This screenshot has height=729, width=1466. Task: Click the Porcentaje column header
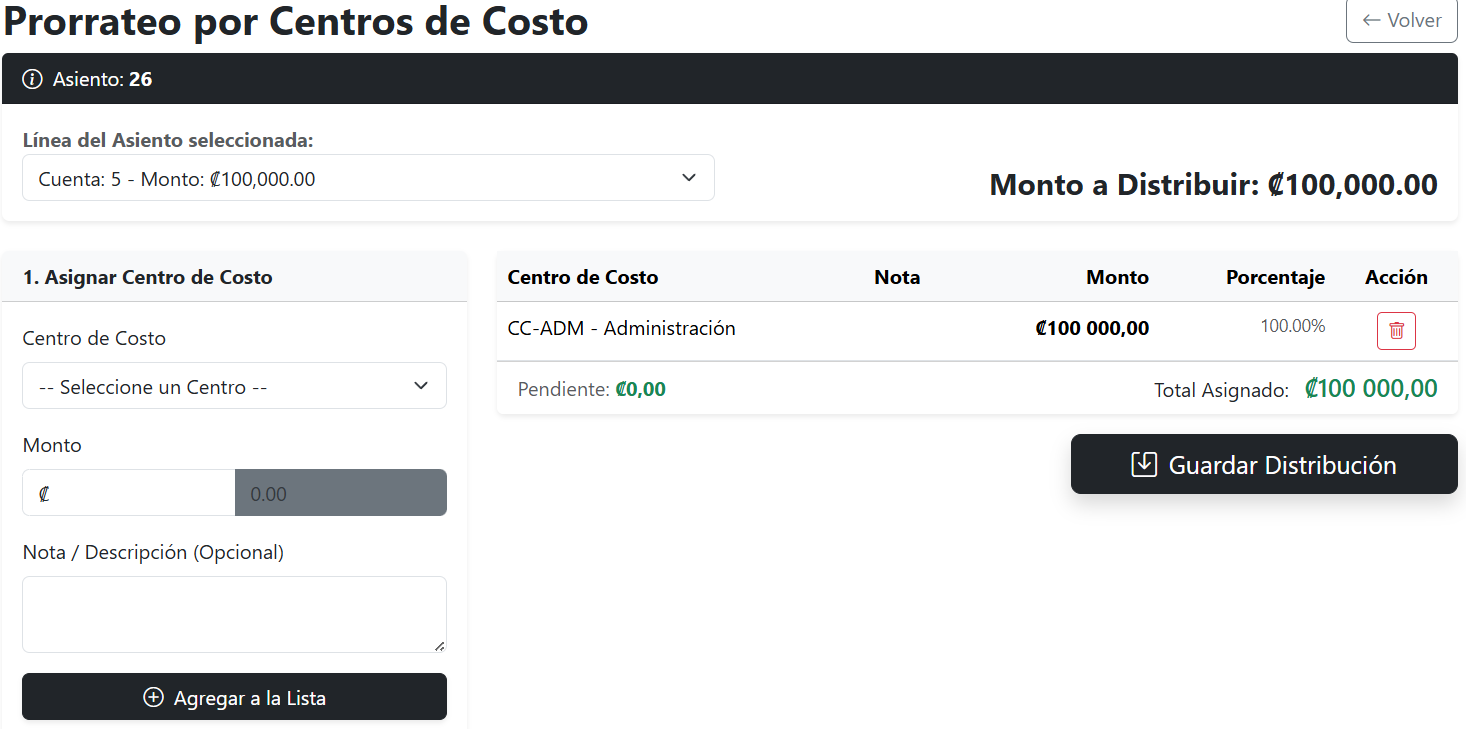(x=1275, y=277)
